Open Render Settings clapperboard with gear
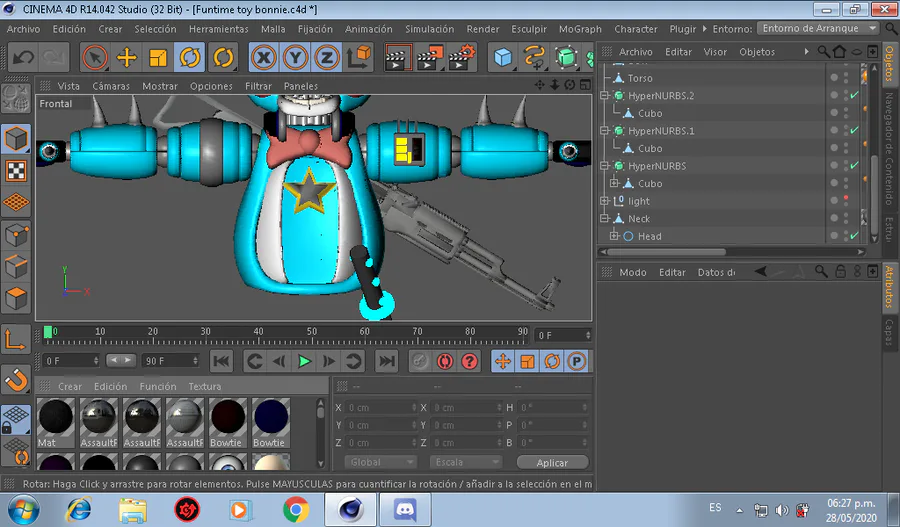The width and height of the screenshot is (900, 527). 462,57
